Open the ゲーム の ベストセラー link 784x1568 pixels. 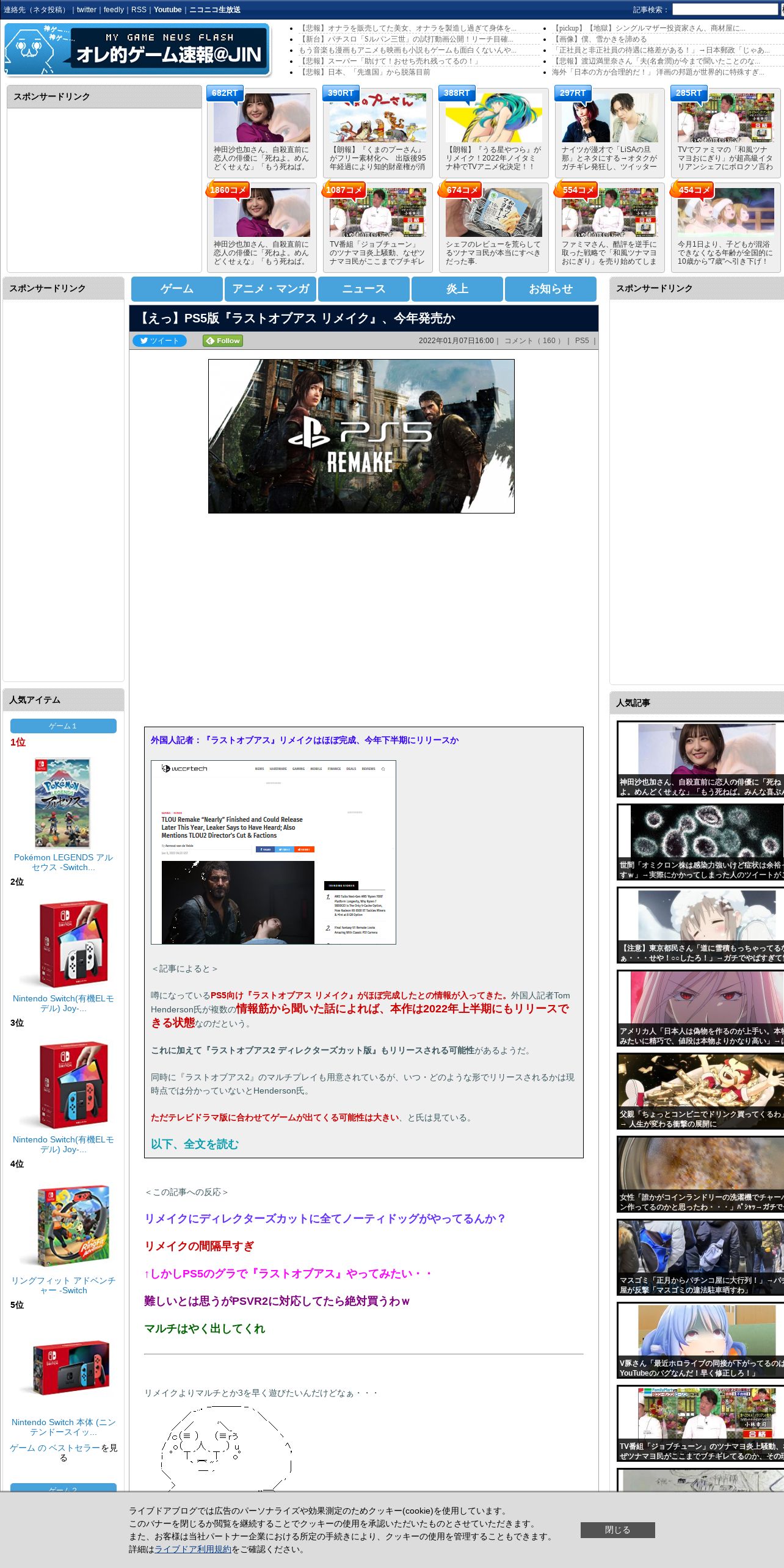(x=55, y=1448)
